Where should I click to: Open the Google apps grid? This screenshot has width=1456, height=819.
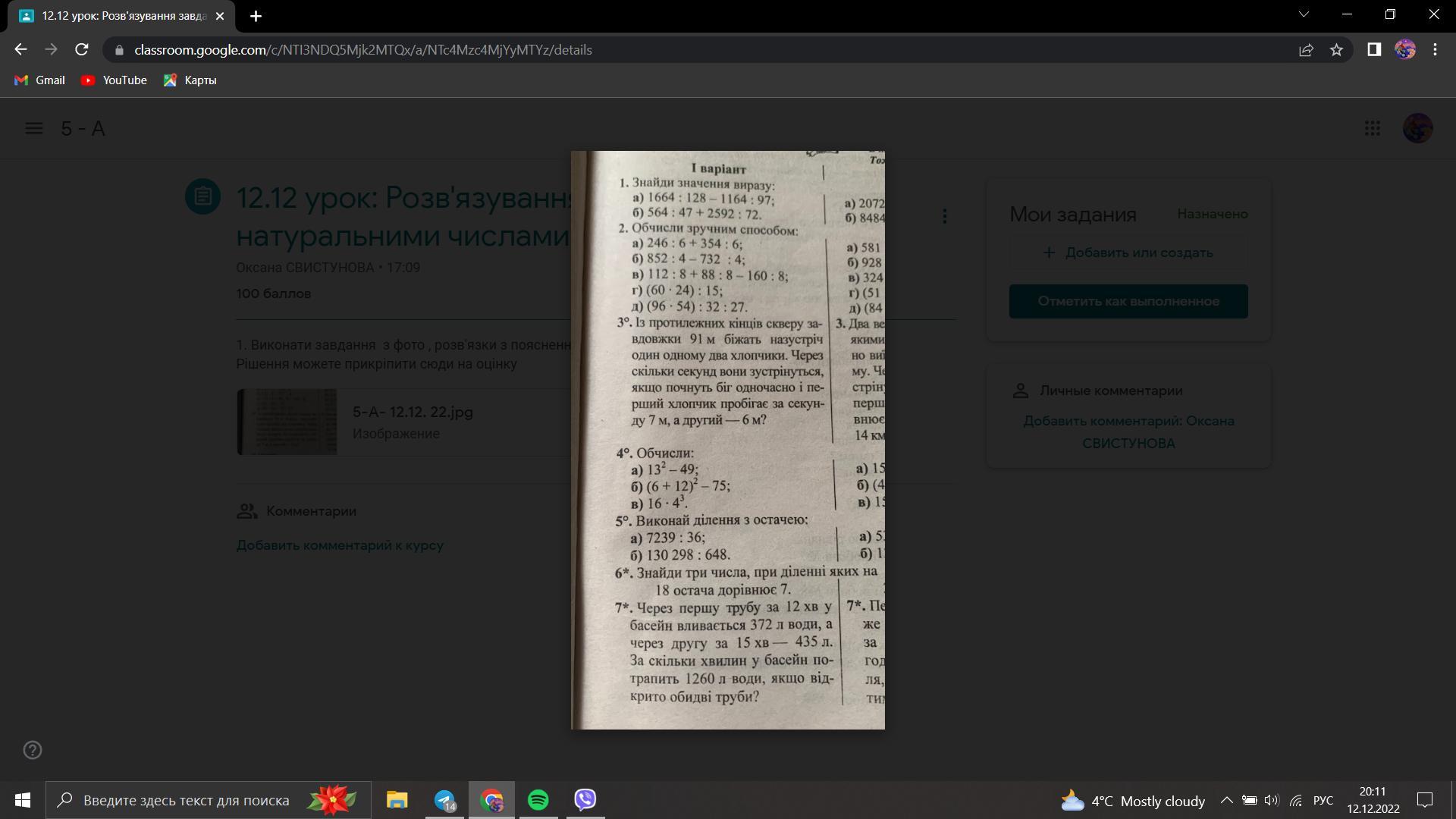coord(1372,128)
